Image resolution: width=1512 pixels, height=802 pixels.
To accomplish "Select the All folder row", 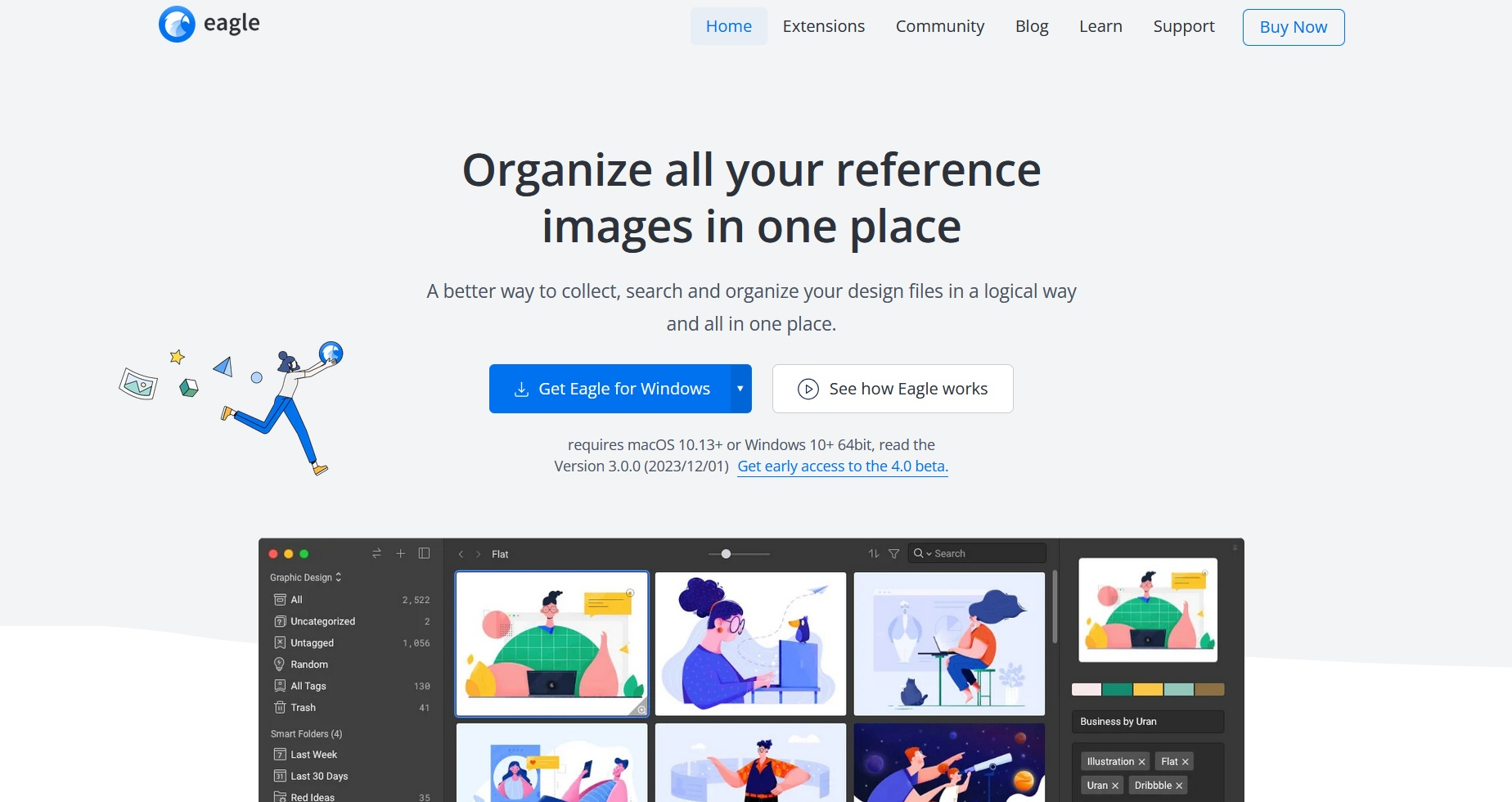I will tap(350, 600).
